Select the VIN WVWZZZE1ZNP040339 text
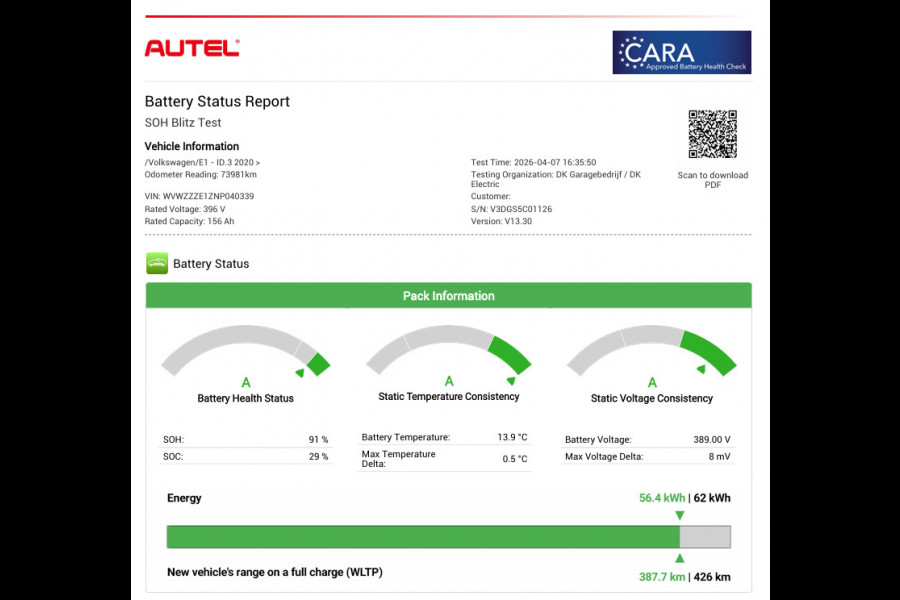This screenshot has width=900, height=600. [x=200, y=195]
